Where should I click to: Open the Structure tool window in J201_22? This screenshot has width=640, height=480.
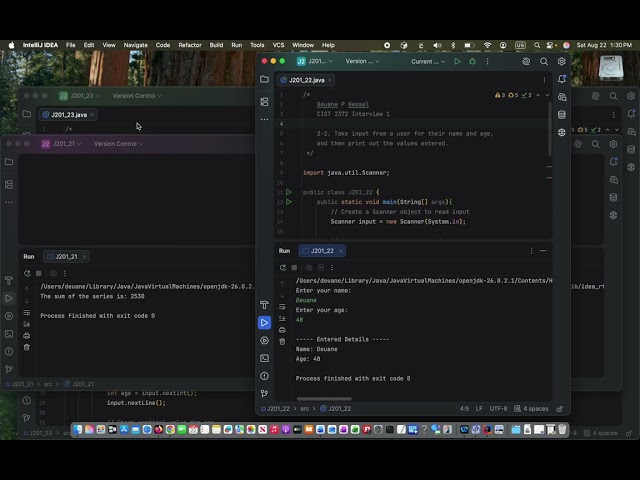pos(264,102)
